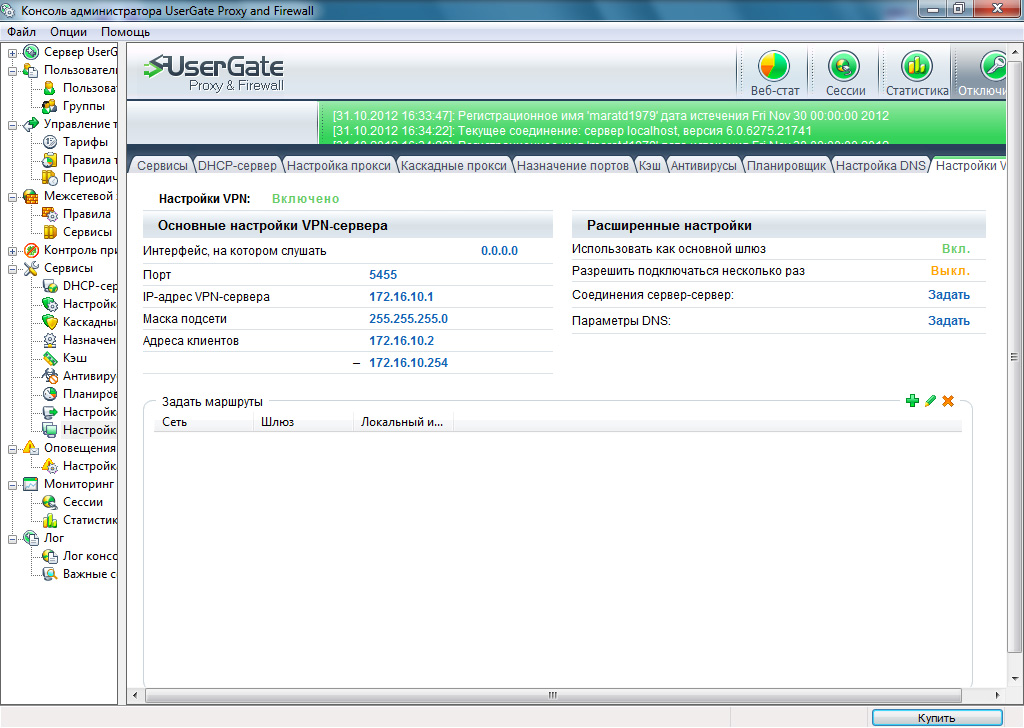Open the Опции menu
The width and height of the screenshot is (1024, 728).
[69, 31]
